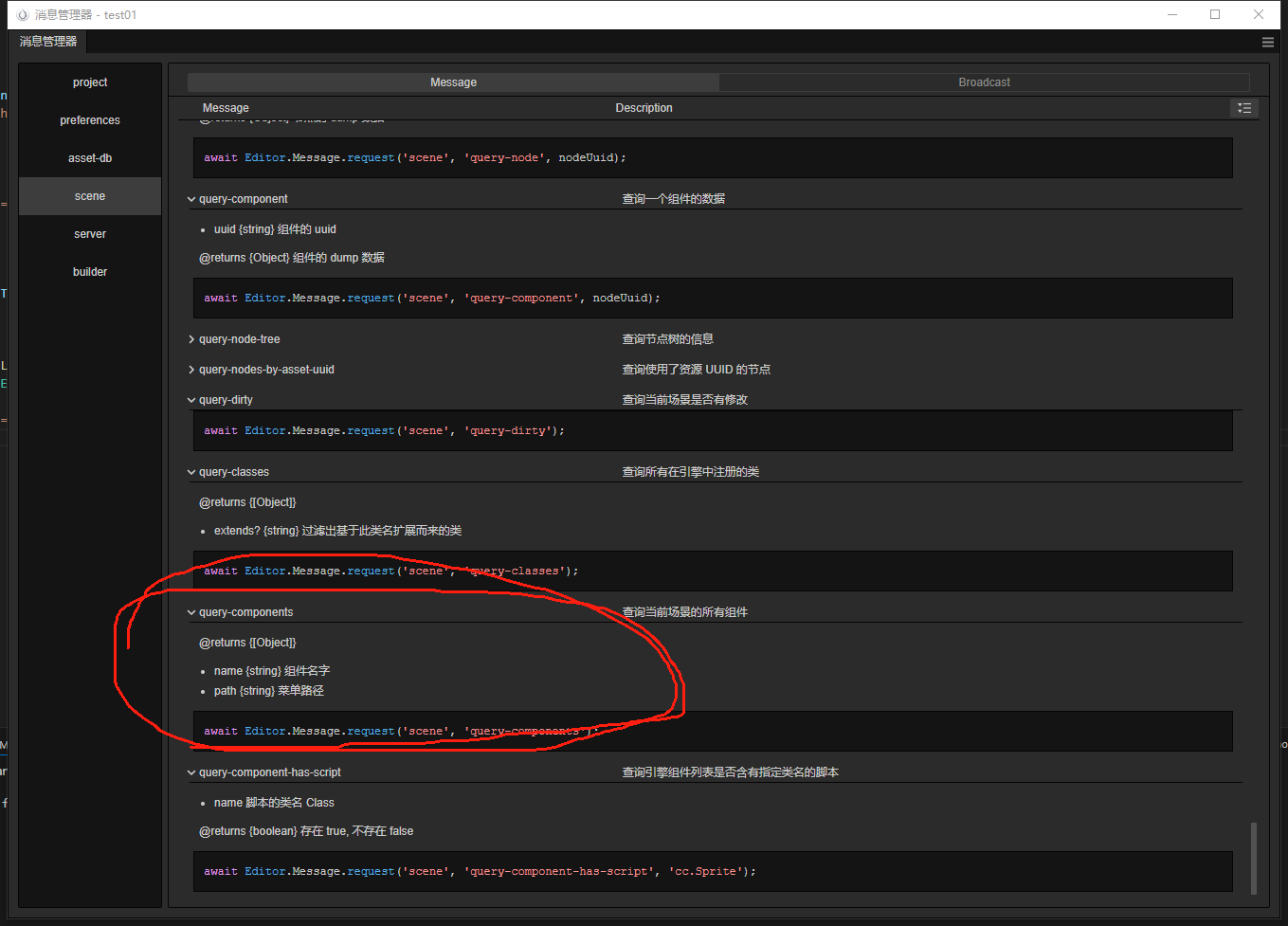Click the text '@returns {Object} 组件的 dump 数据'

point(292,258)
